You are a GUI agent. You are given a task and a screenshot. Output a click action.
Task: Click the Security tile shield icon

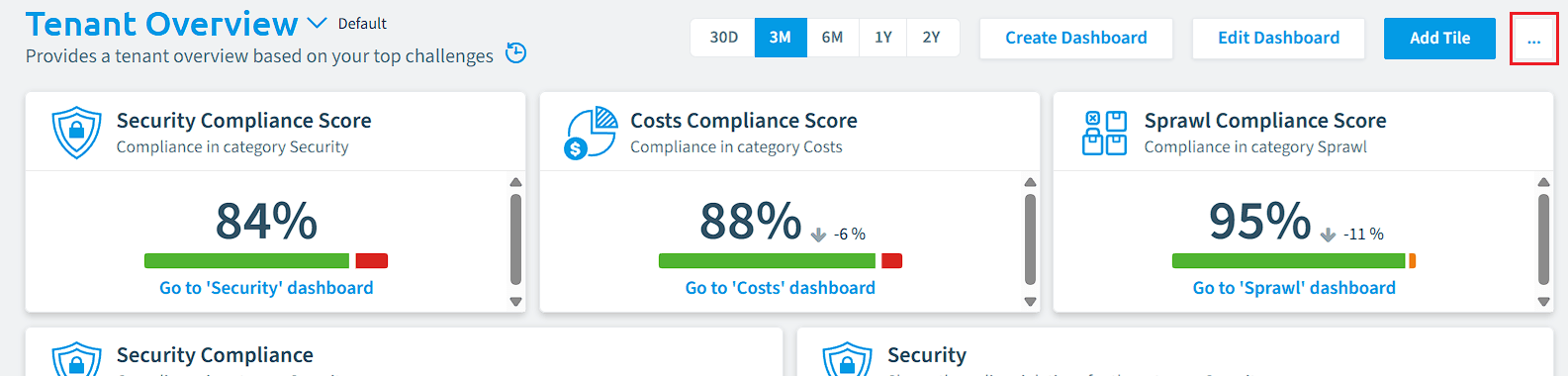847,359
